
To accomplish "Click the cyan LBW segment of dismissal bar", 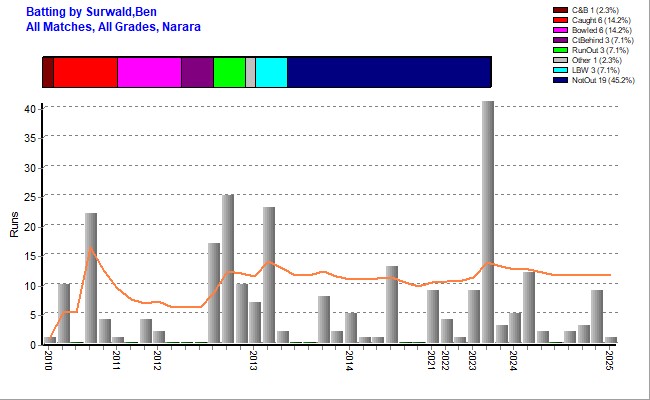I will tap(271, 72).
